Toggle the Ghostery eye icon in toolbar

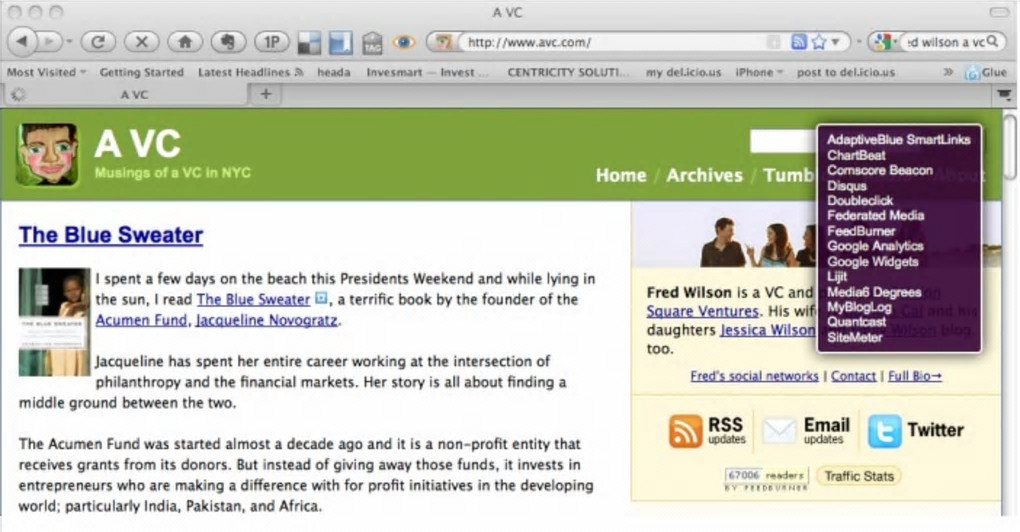point(404,43)
